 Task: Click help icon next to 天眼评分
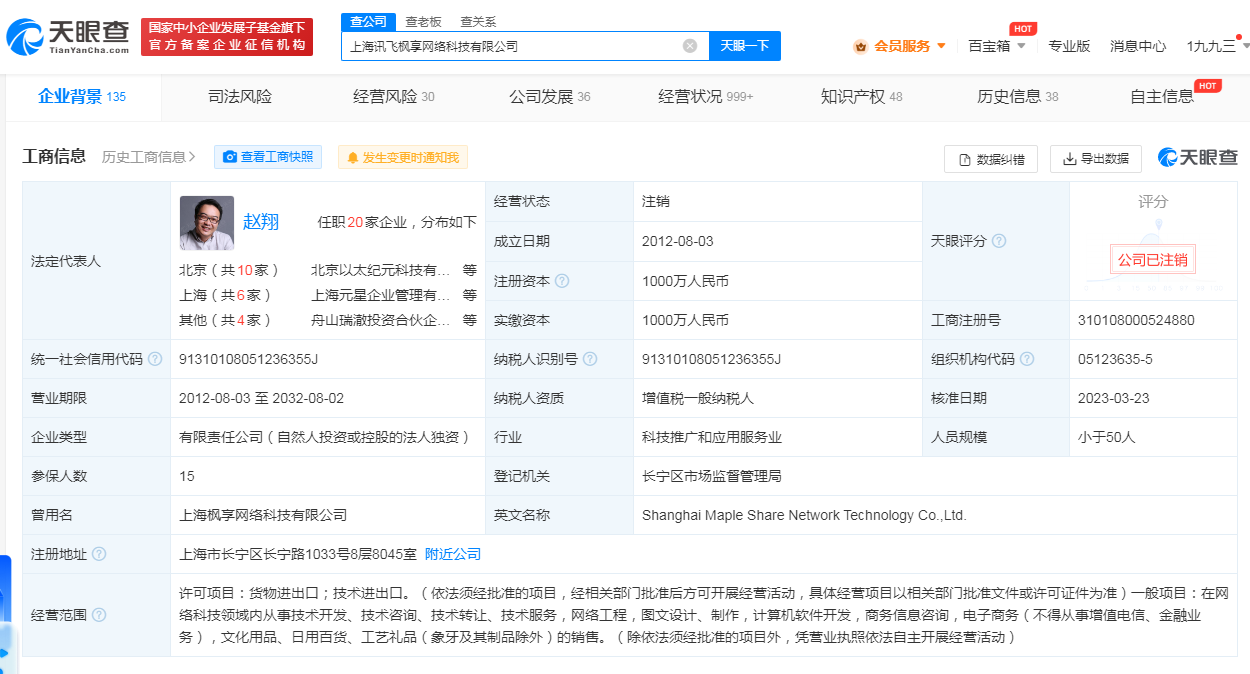click(x=998, y=241)
